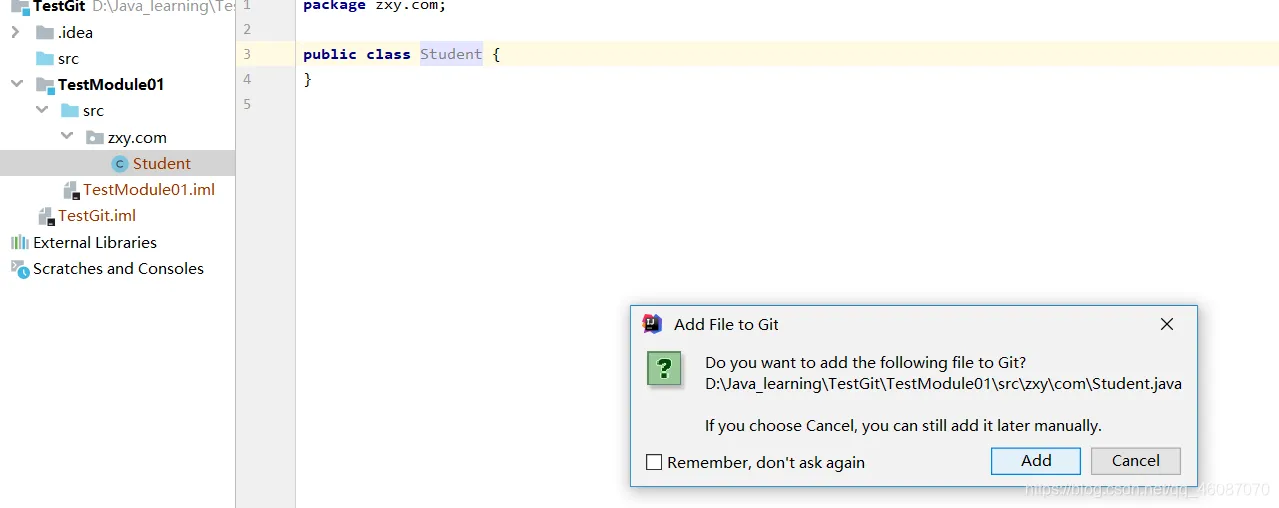Click the Student class icon in project tree
The height and width of the screenshot is (508, 1279).
point(120,164)
